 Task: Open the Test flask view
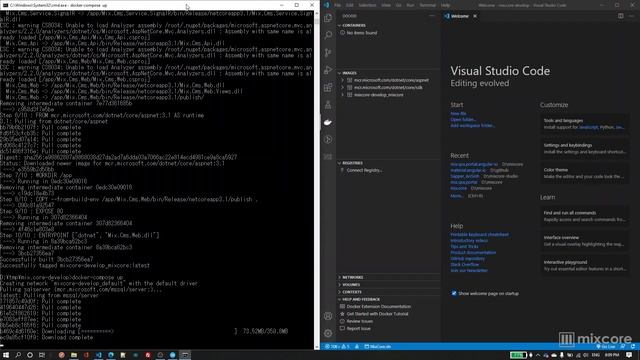tap(328, 105)
